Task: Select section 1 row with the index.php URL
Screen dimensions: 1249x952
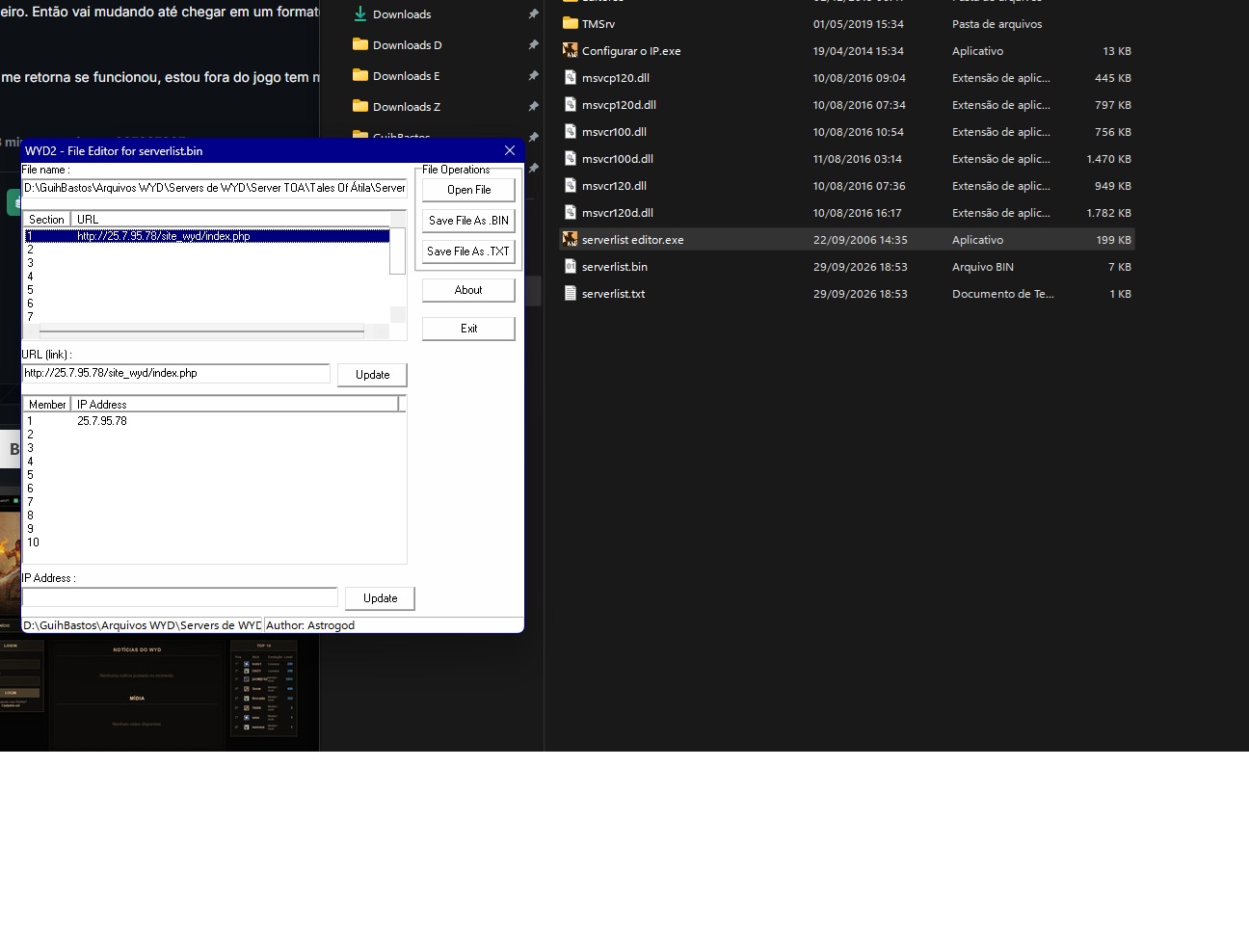Action: [206, 236]
